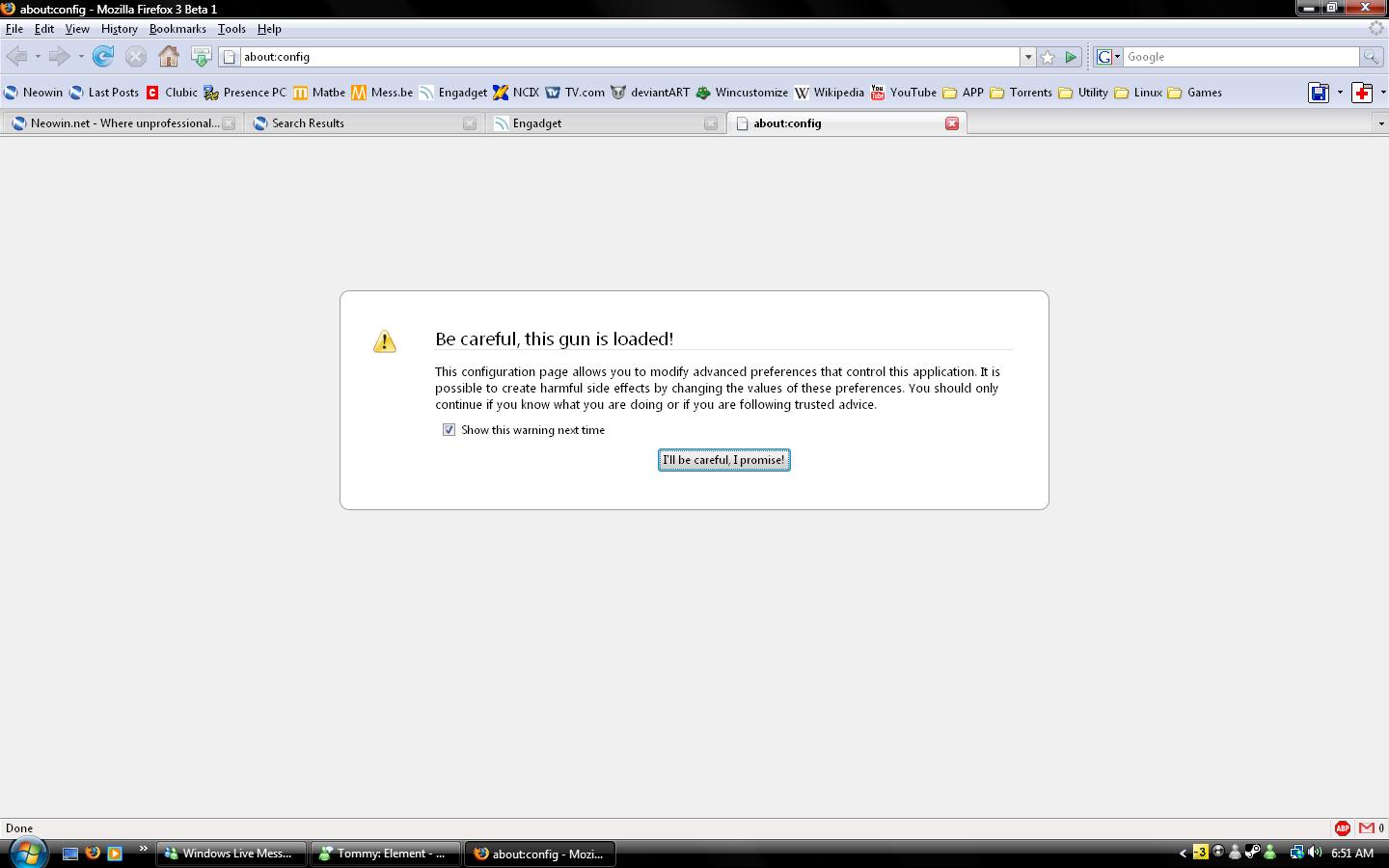Open the Tools menu
This screenshot has height=868, width=1389.
(231, 29)
